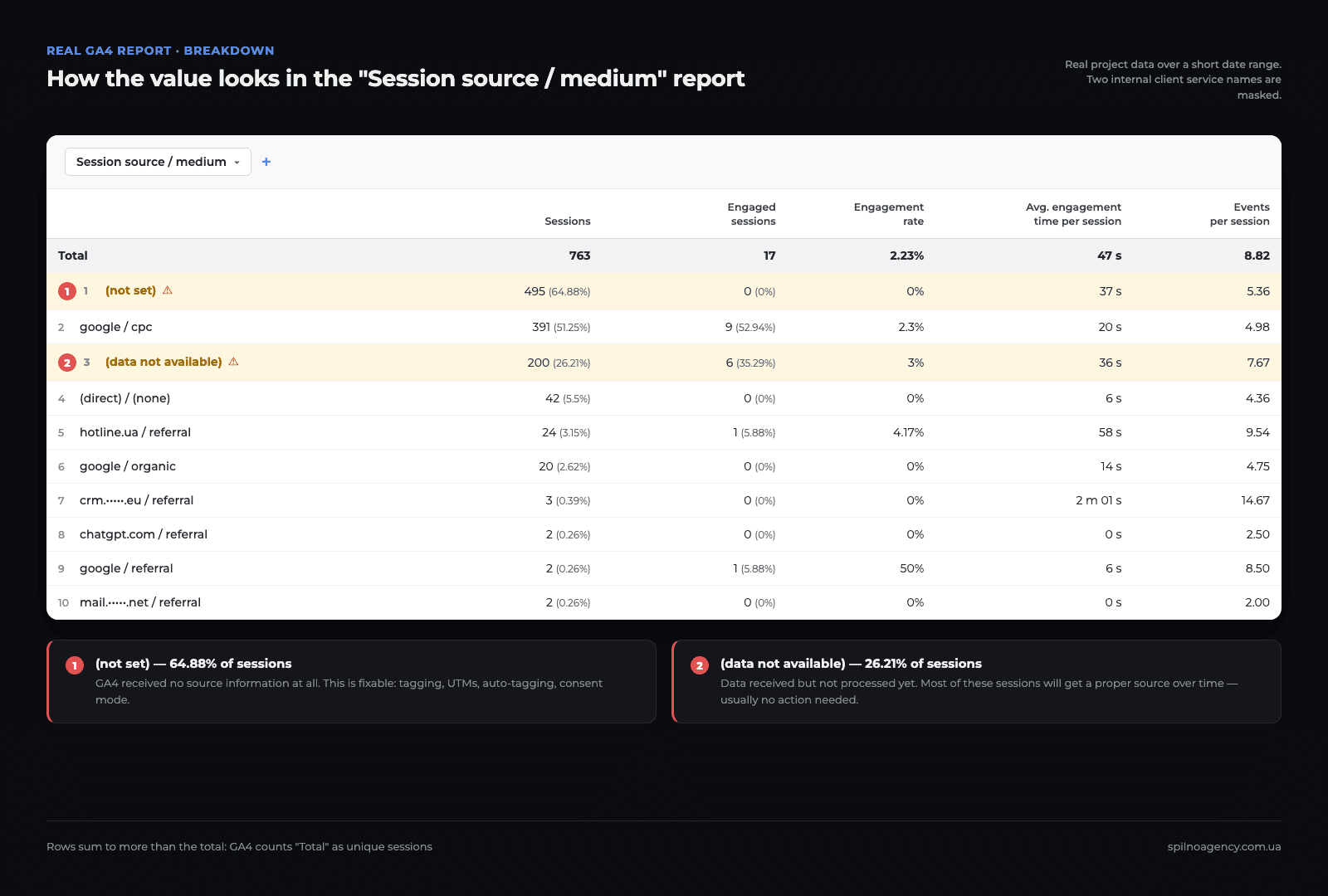1328x896 pixels.
Task: Open the Session source / medium dropdown
Action: click(x=158, y=162)
